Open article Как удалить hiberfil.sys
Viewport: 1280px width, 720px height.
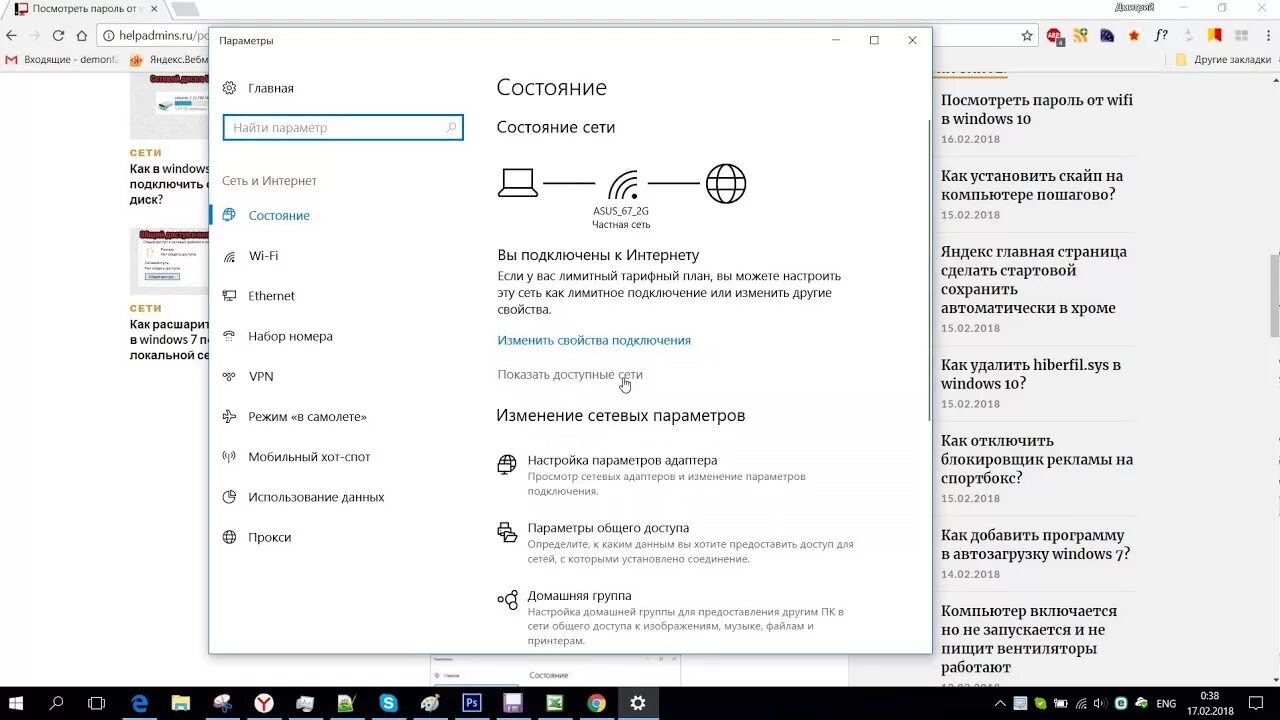point(1031,374)
